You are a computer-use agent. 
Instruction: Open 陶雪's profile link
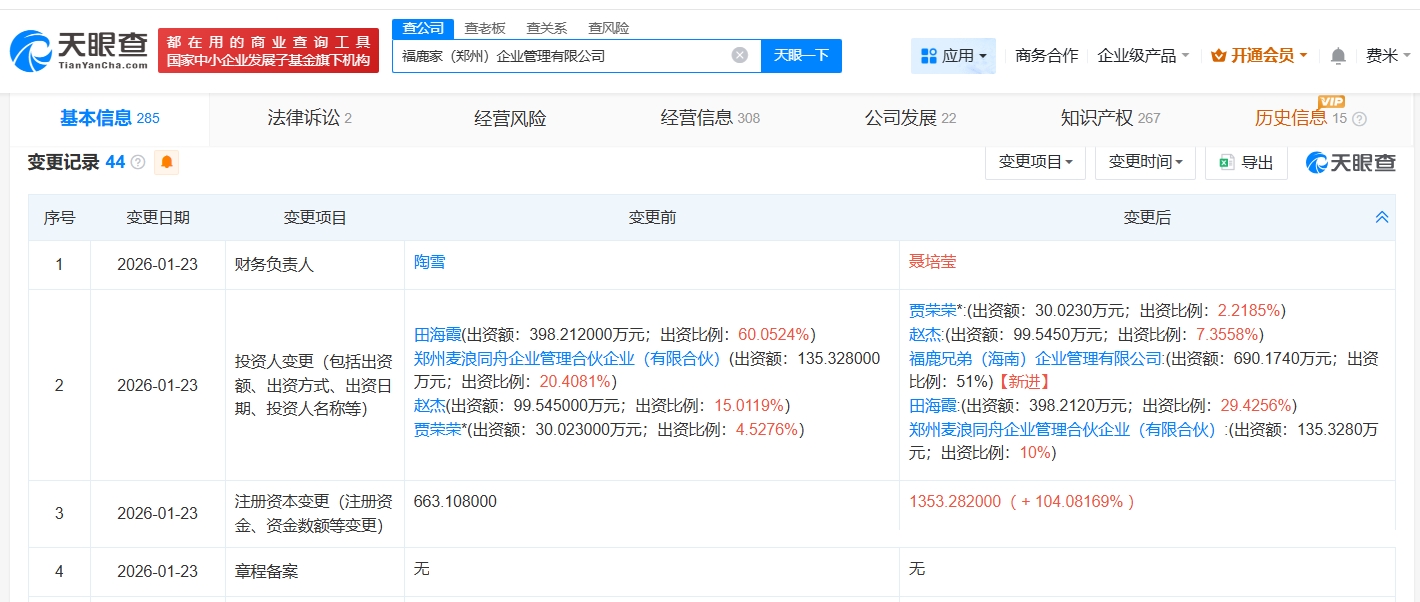click(x=430, y=262)
